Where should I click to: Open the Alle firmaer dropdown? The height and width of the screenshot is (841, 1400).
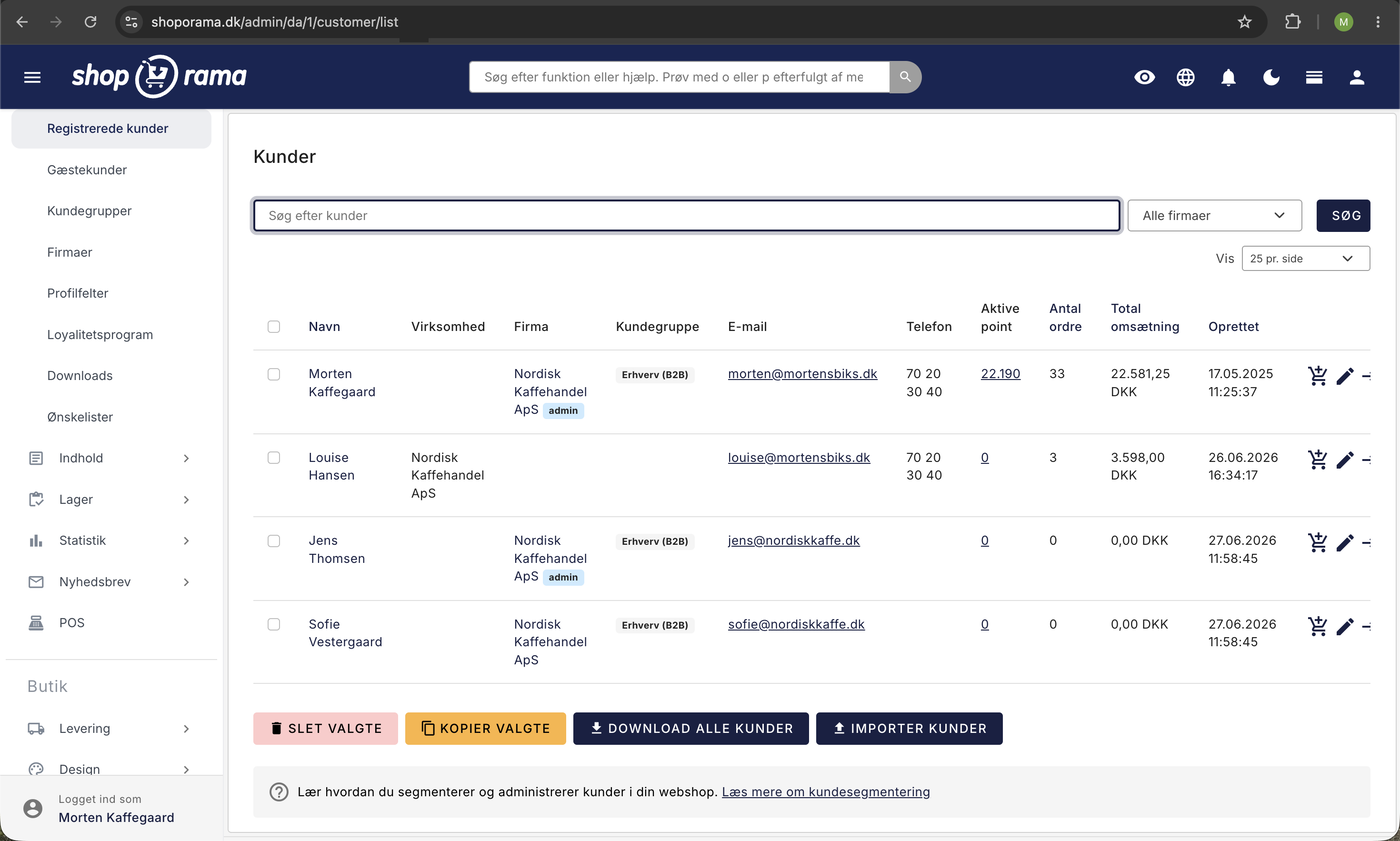point(1214,215)
